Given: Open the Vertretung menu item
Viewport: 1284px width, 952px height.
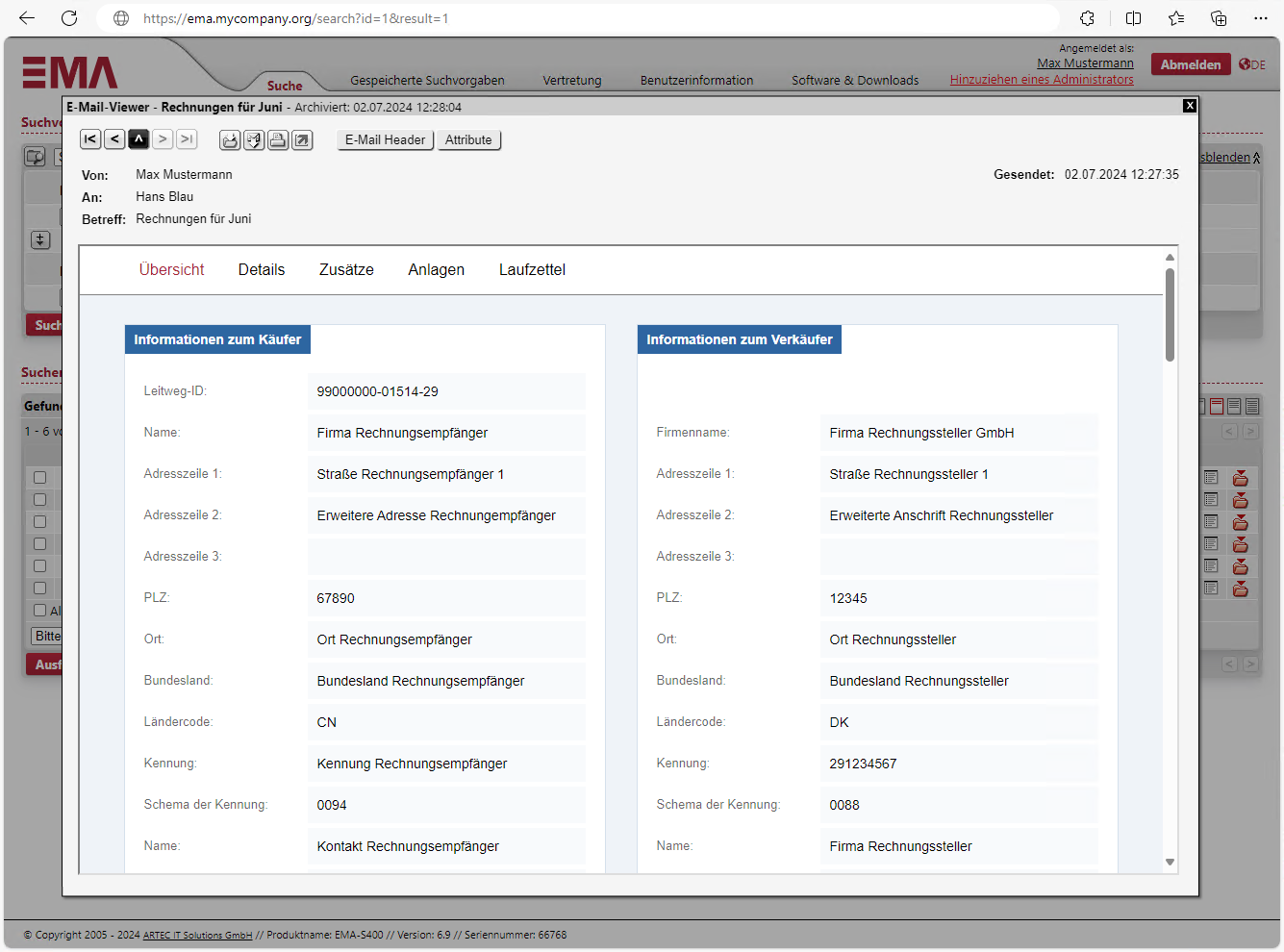Looking at the screenshot, I should coord(571,81).
